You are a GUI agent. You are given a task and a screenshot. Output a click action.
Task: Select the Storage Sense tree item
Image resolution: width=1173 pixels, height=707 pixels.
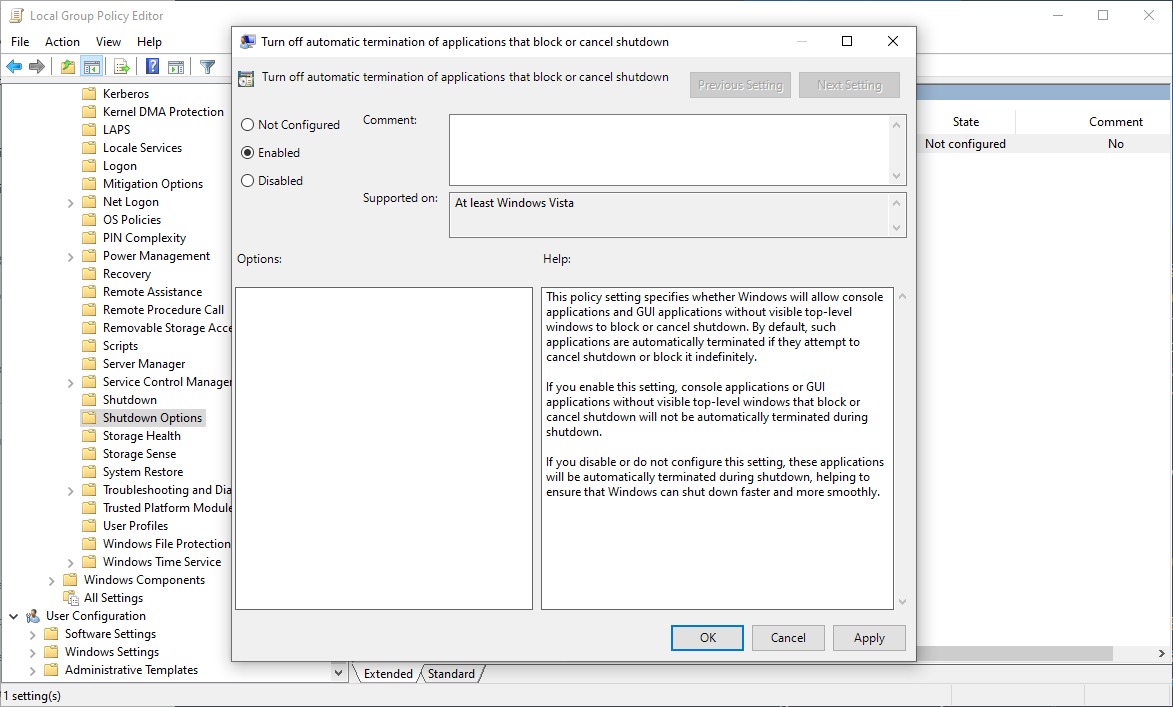139,454
